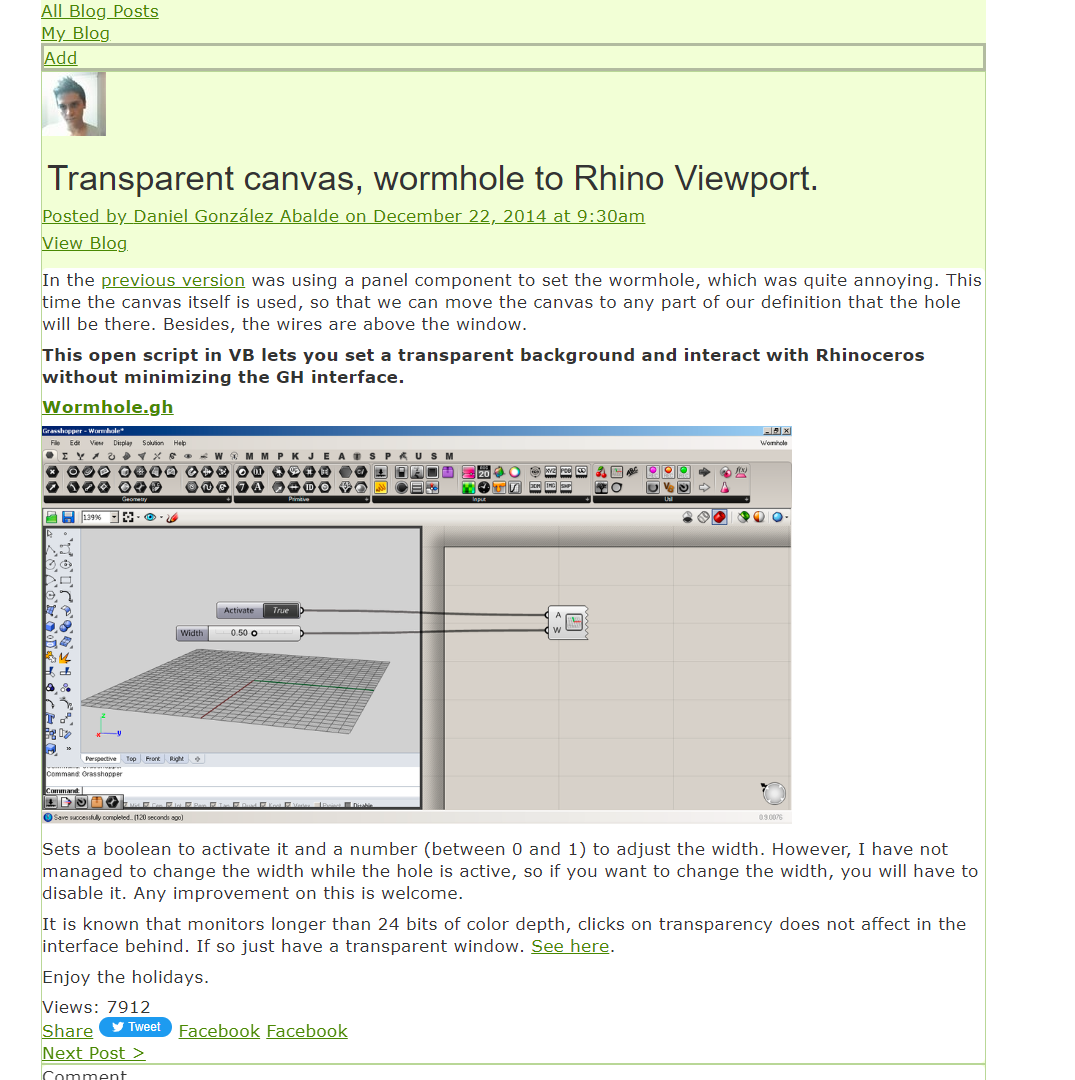Open the Posted by Daniel González Abalde link

tap(343, 216)
